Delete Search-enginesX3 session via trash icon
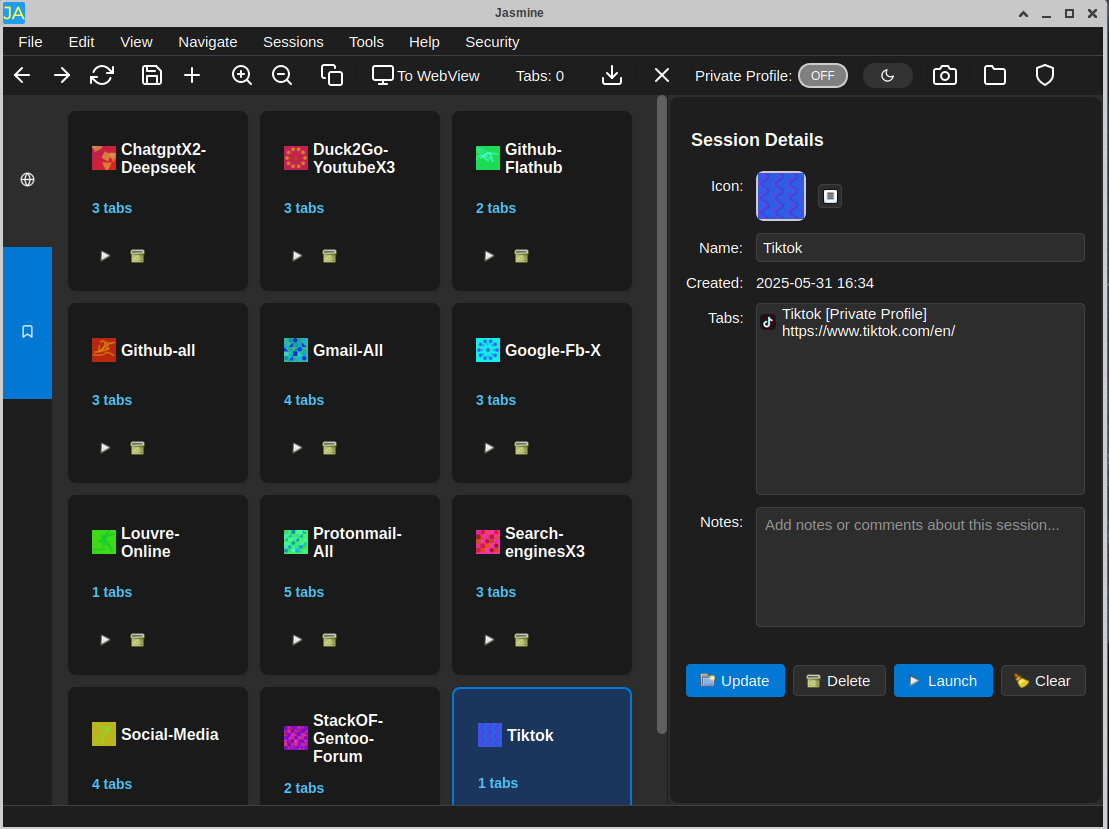This screenshot has width=1109, height=829. click(x=521, y=640)
